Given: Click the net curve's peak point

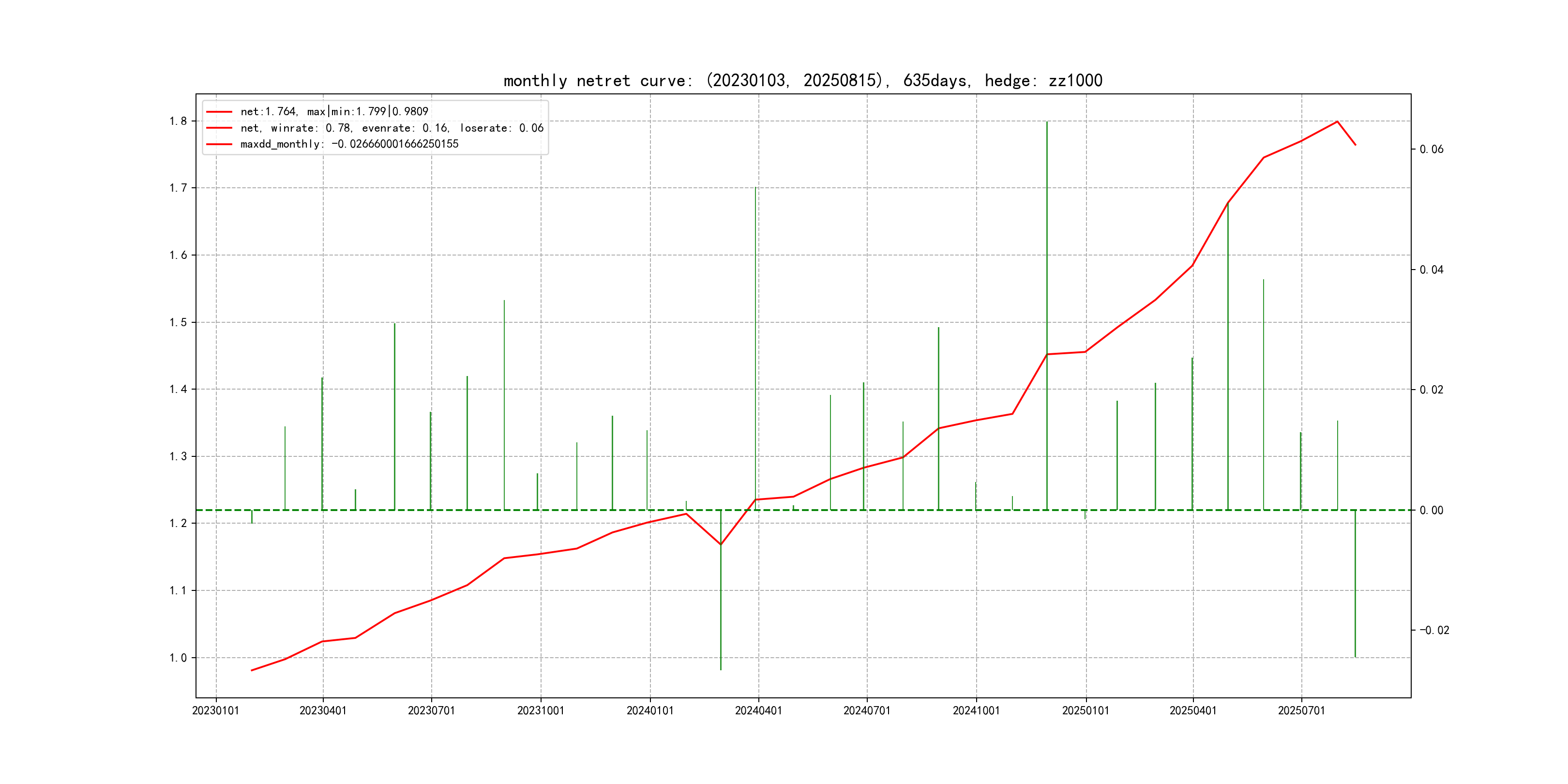Looking at the screenshot, I should (x=1337, y=122).
